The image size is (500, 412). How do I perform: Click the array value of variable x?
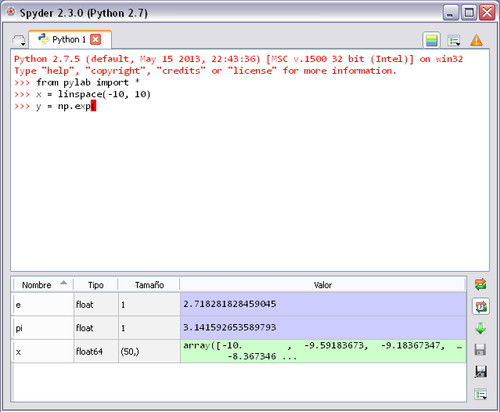coord(323,351)
